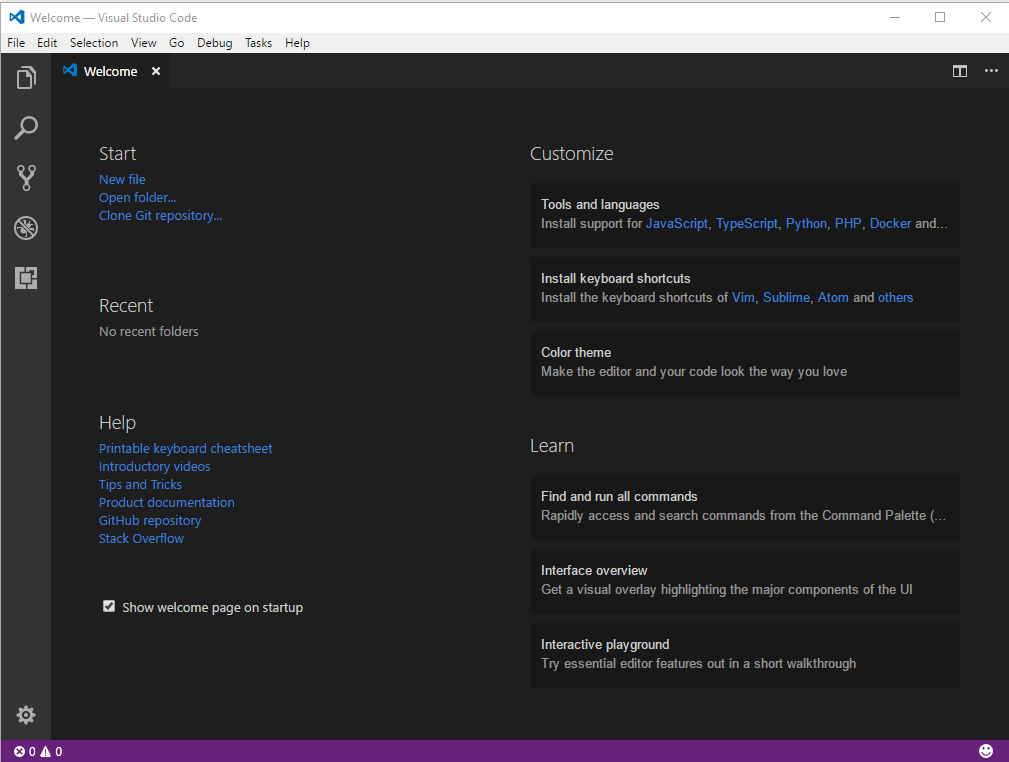
Task: Send feedback via the smiley icon
Action: pos(986,750)
